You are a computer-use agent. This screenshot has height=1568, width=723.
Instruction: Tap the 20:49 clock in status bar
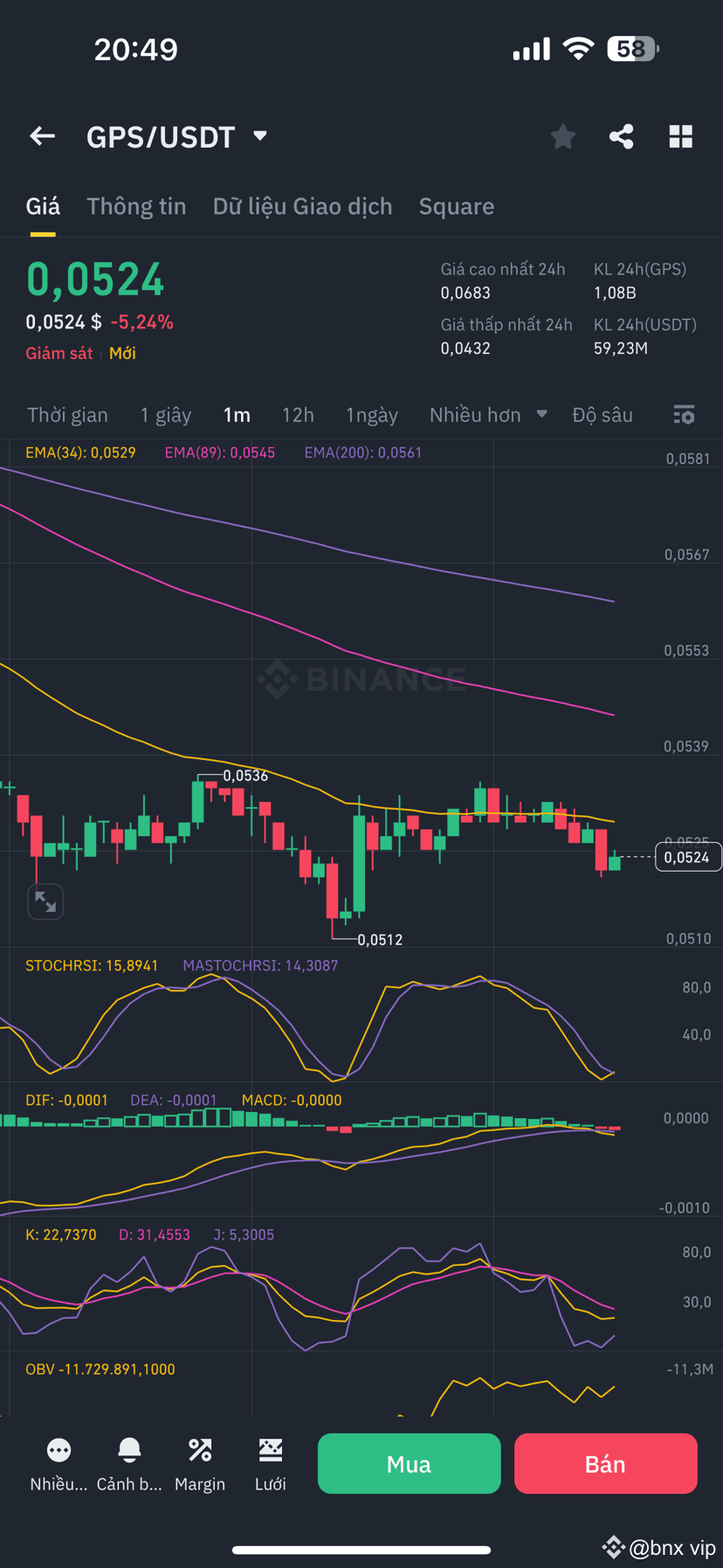(136, 49)
